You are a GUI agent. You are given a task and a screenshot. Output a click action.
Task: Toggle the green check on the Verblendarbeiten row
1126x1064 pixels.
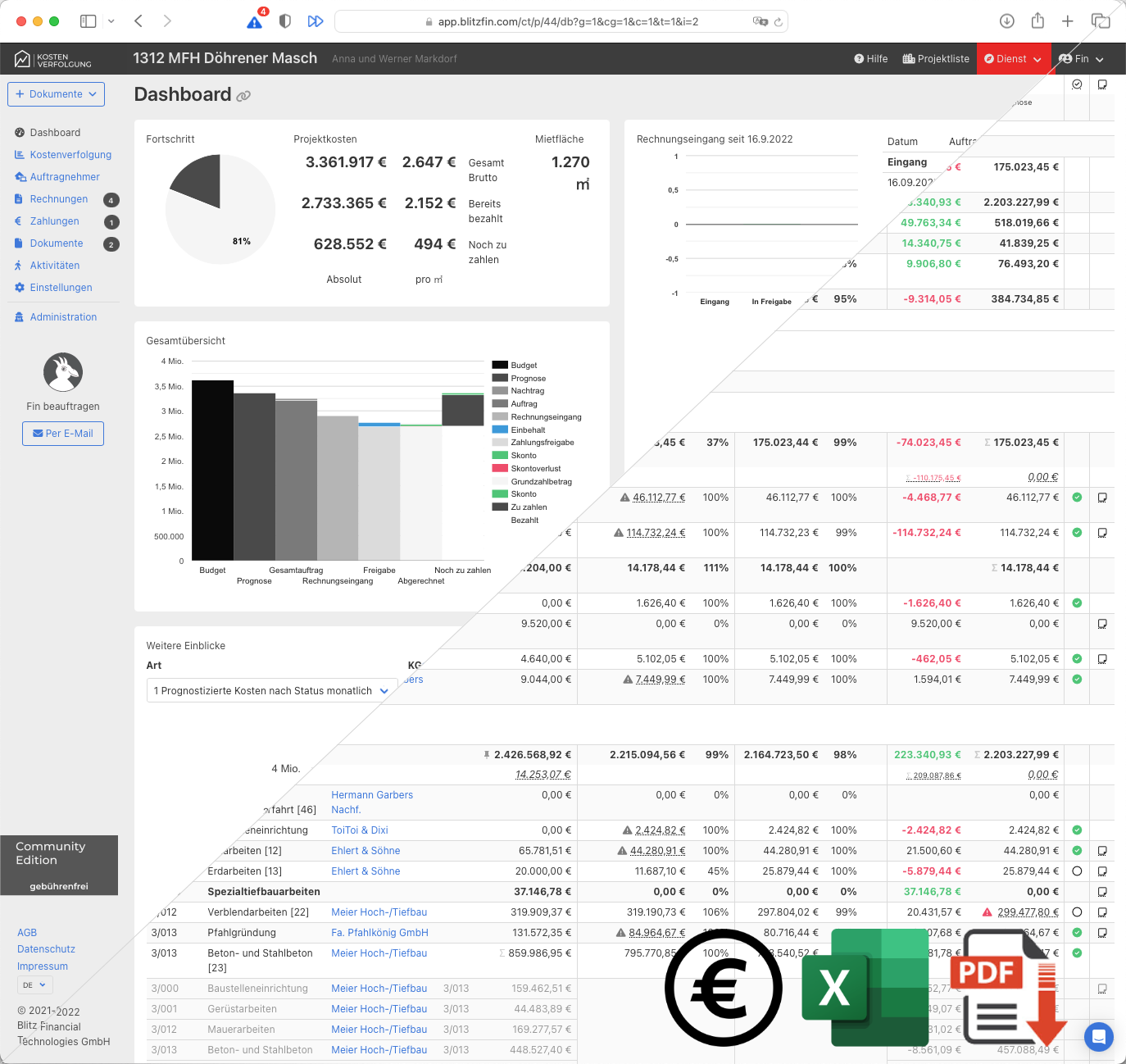(1076, 912)
